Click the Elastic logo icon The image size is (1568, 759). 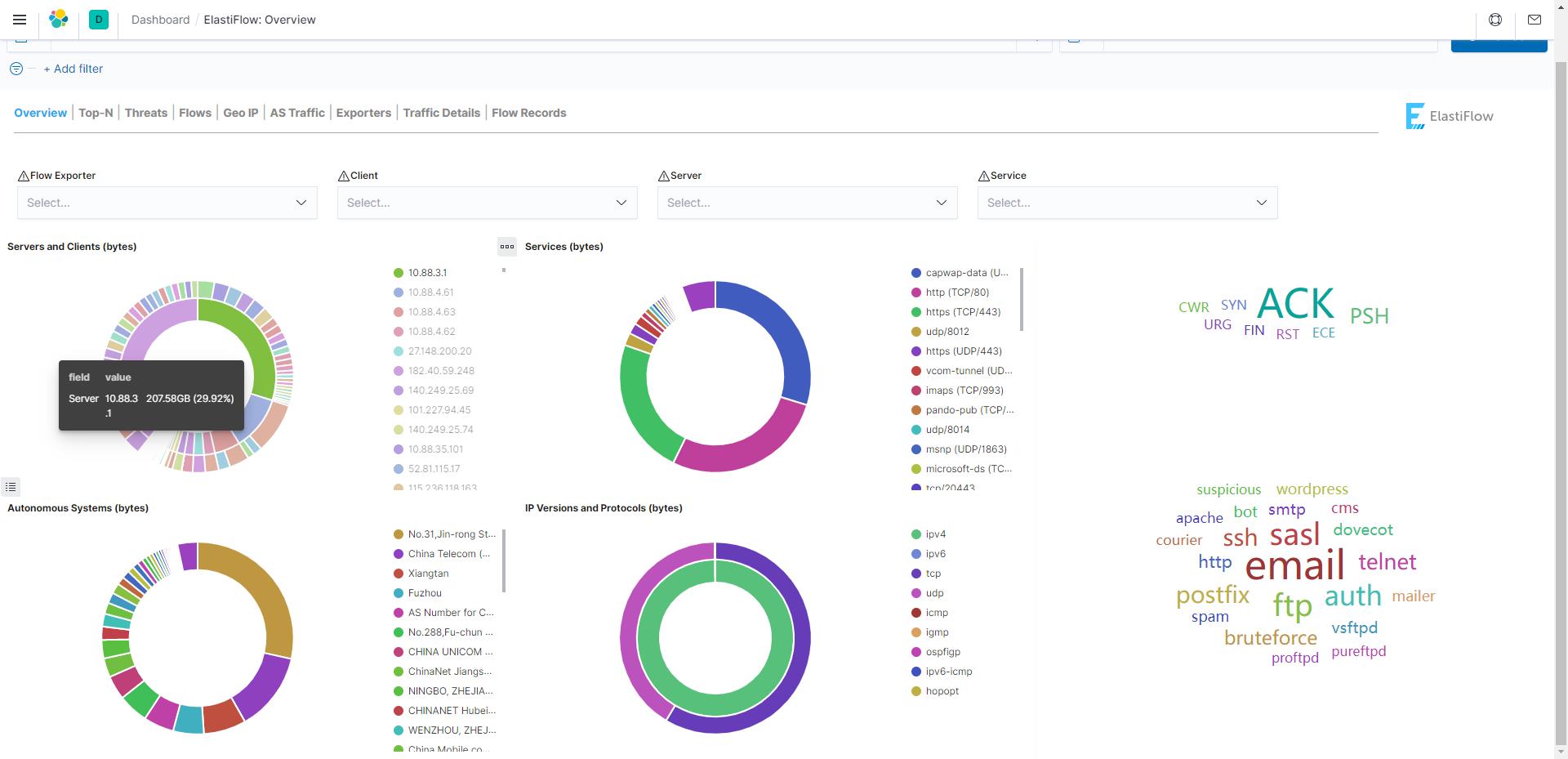tap(59, 20)
